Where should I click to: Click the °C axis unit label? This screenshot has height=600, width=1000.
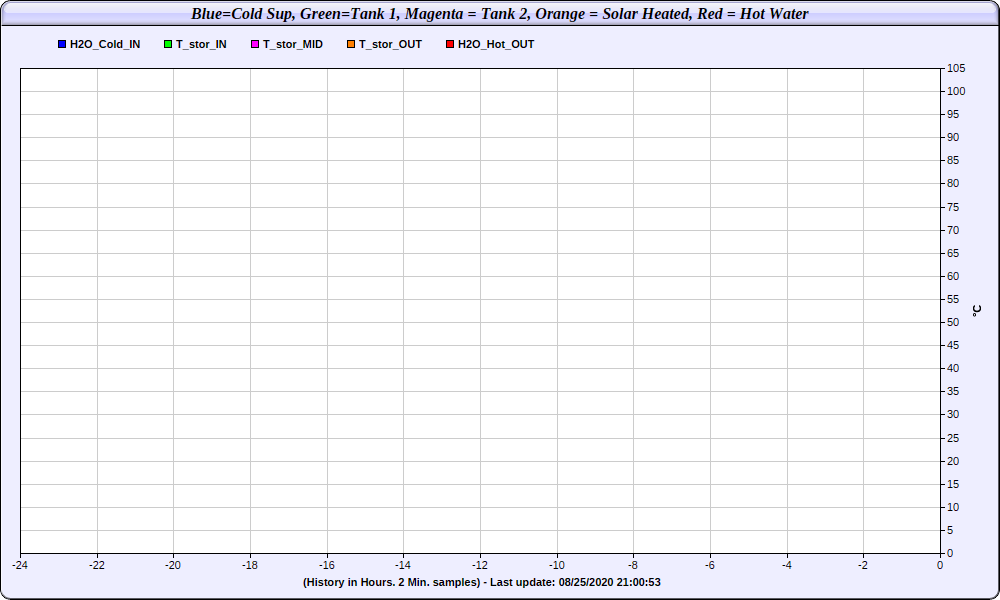click(977, 311)
